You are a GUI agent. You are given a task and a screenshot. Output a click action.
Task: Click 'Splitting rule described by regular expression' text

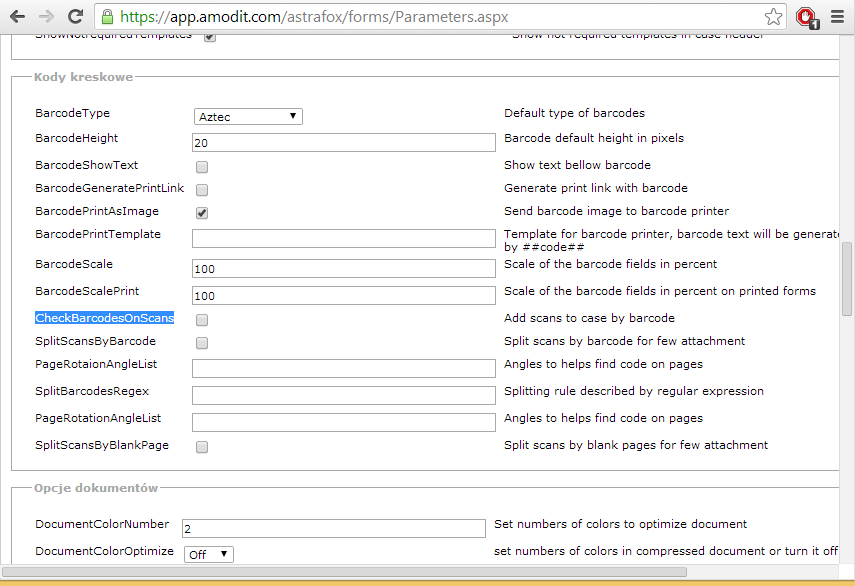[x=634, y=391]
